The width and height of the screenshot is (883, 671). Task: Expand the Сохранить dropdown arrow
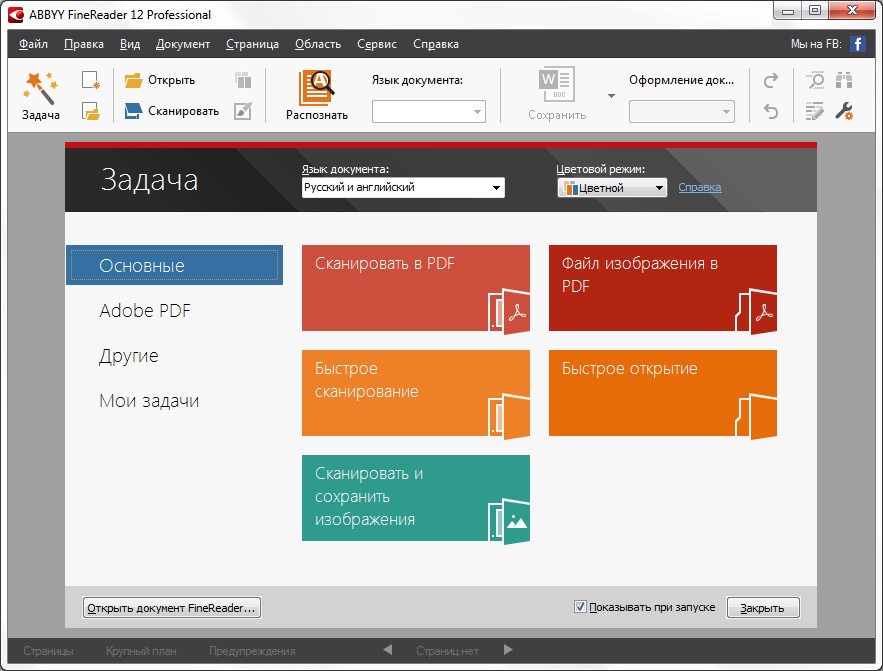click(611, 96)
